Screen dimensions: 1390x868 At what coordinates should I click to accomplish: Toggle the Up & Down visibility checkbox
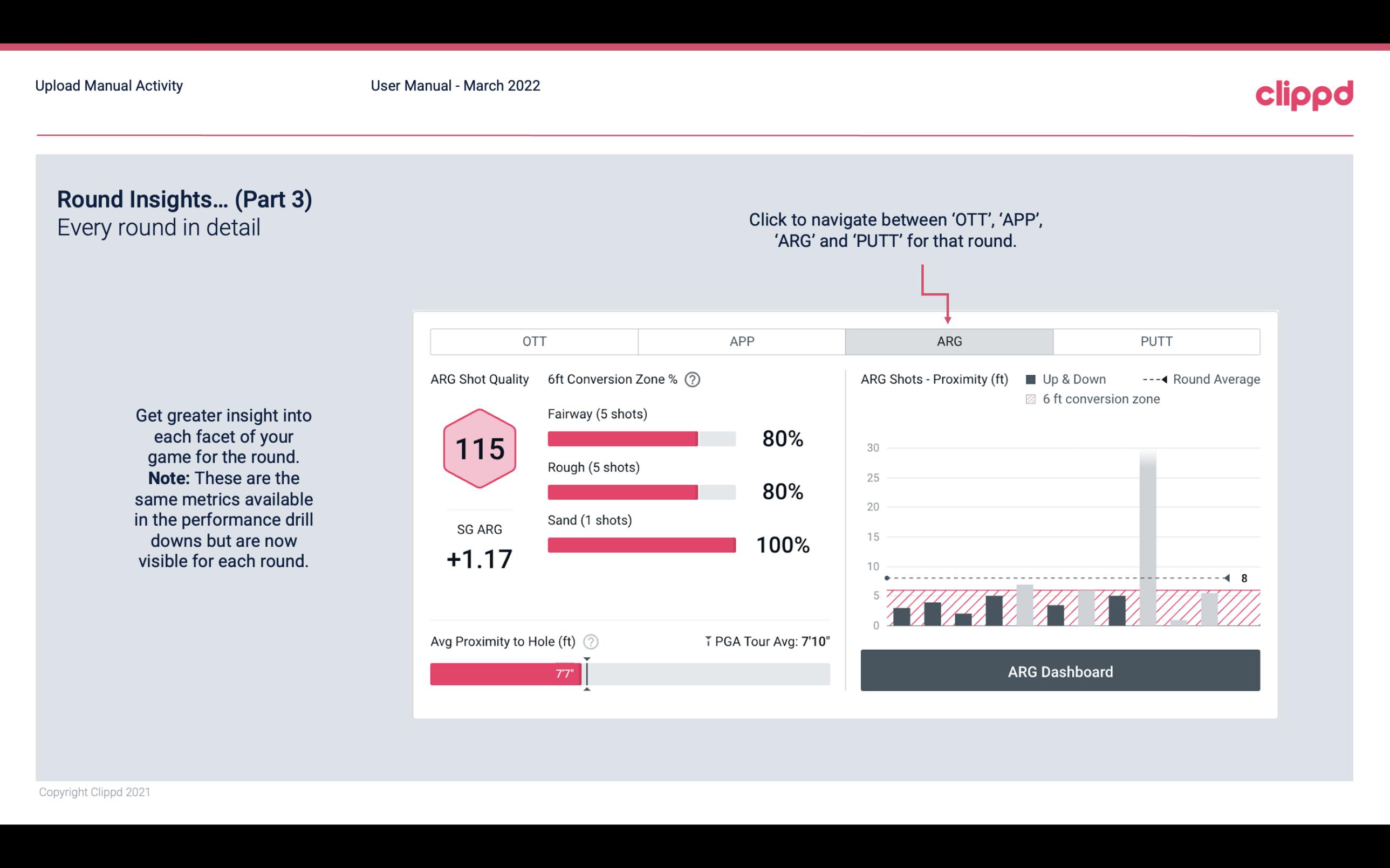(1032, 379)
